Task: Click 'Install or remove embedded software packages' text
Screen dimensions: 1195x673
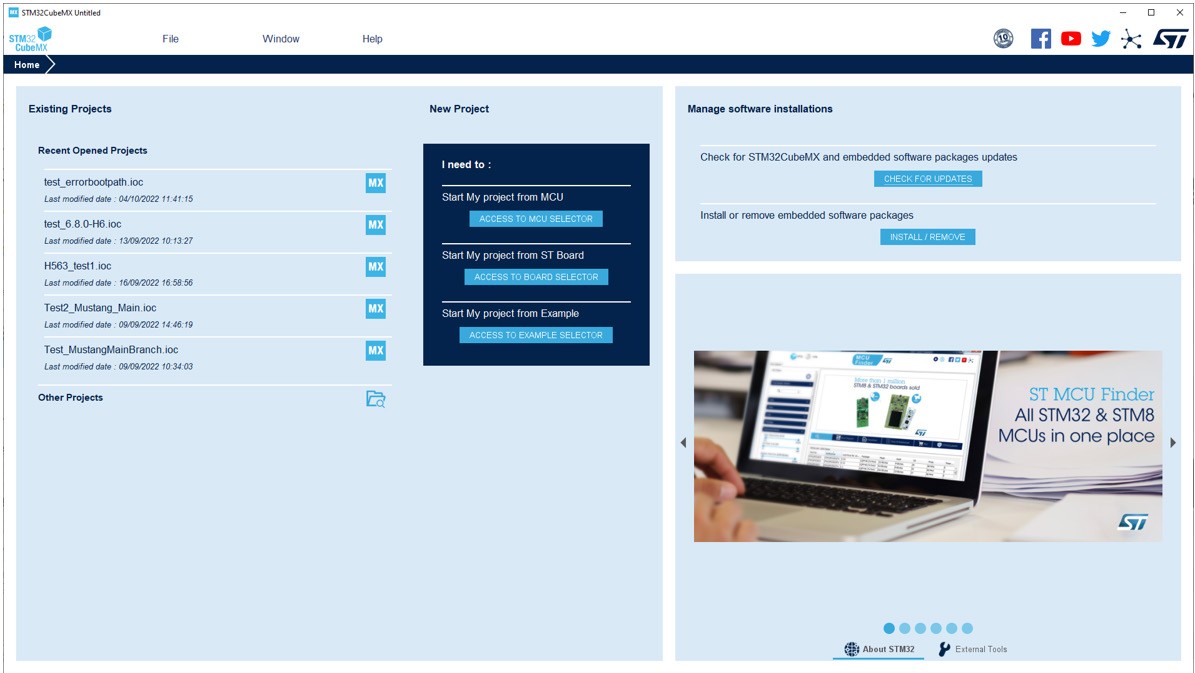Action: [806, 216]
